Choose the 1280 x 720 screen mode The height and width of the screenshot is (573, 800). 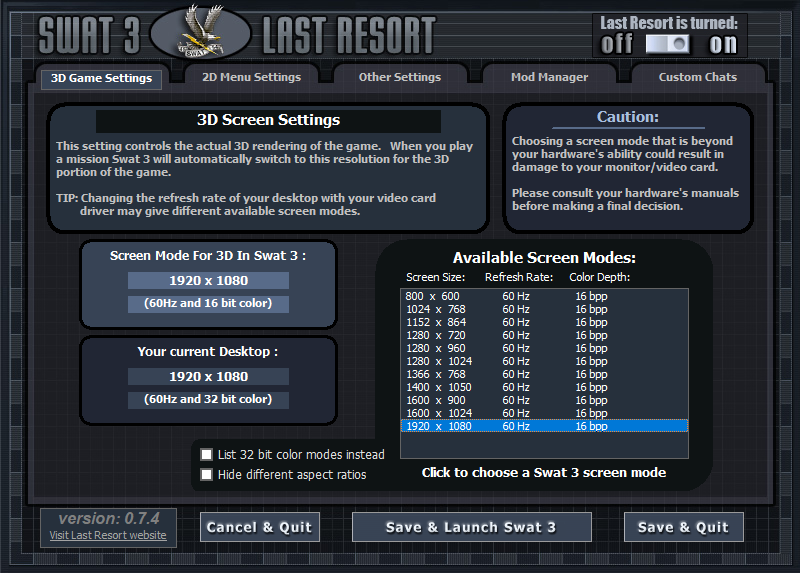[x=544, y=335]
